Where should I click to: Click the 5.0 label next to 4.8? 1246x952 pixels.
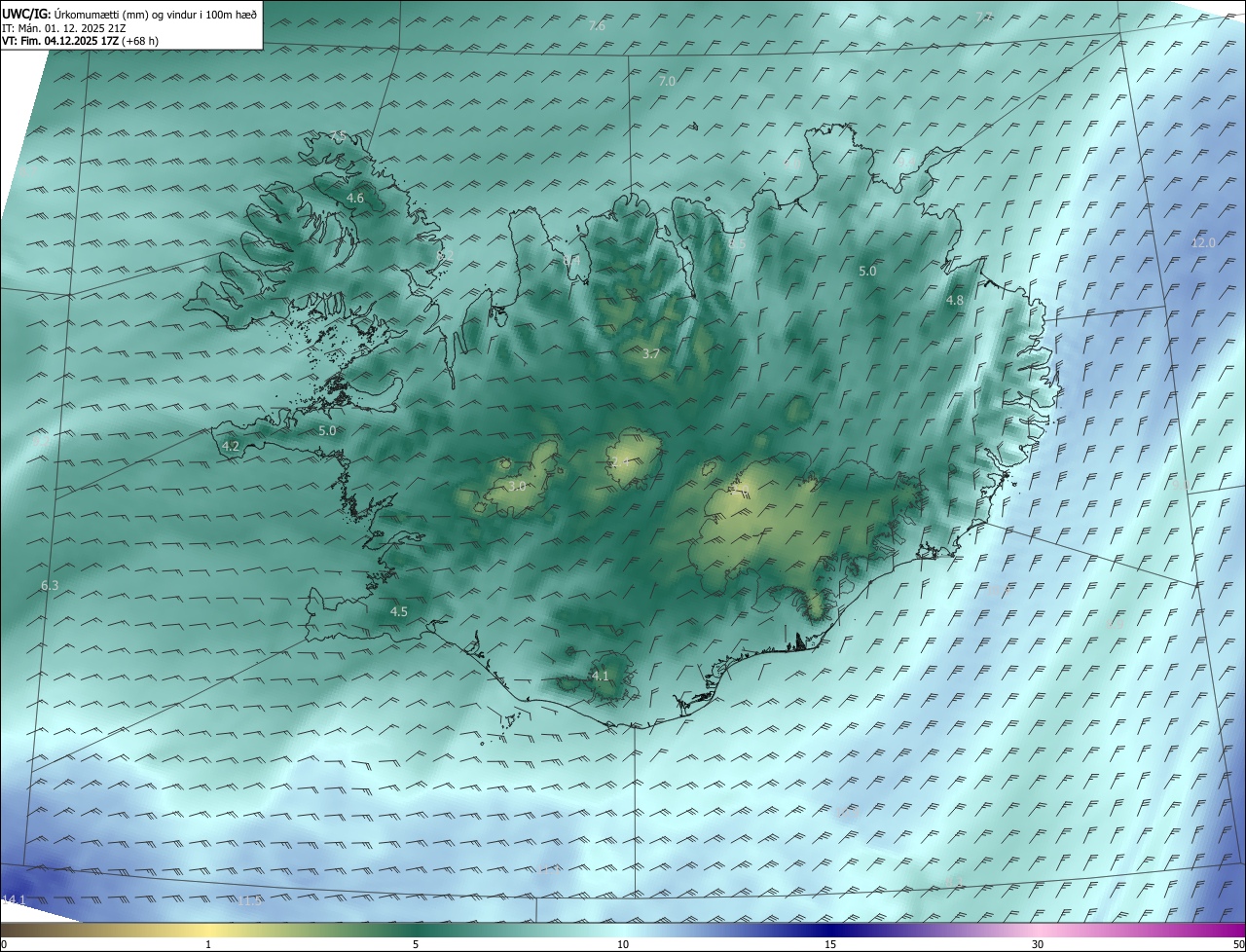[x=867, y=272]
